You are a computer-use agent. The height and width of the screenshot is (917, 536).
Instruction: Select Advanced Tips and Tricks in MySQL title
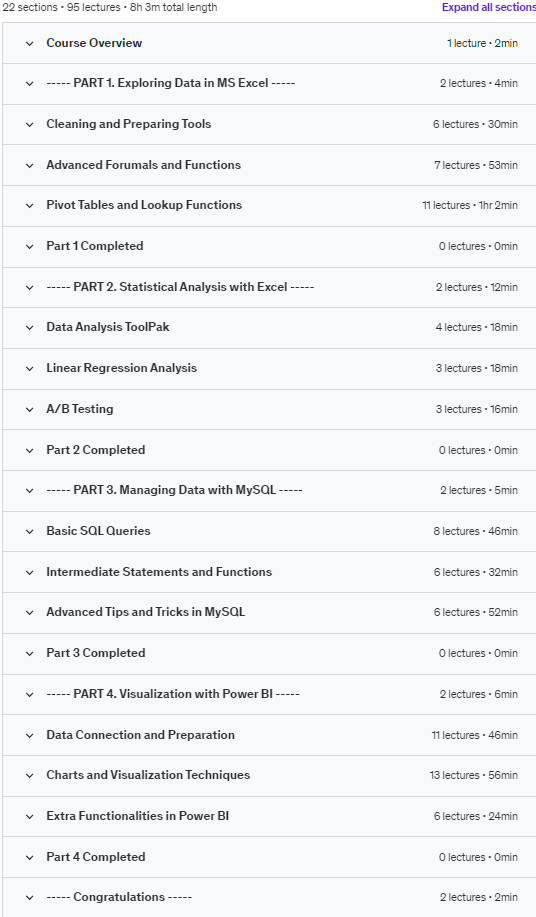click(146, 612)
